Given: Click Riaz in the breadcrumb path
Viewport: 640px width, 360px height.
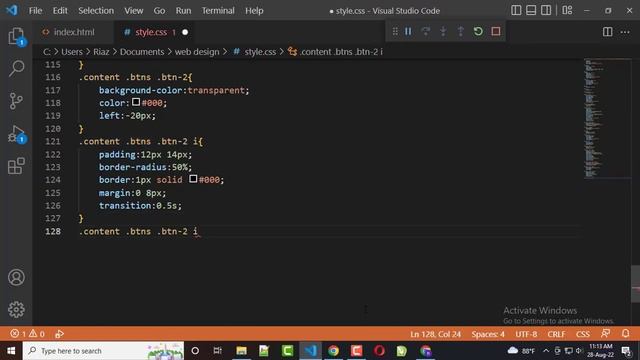Looking at the screenshot, I should (101, 52).
